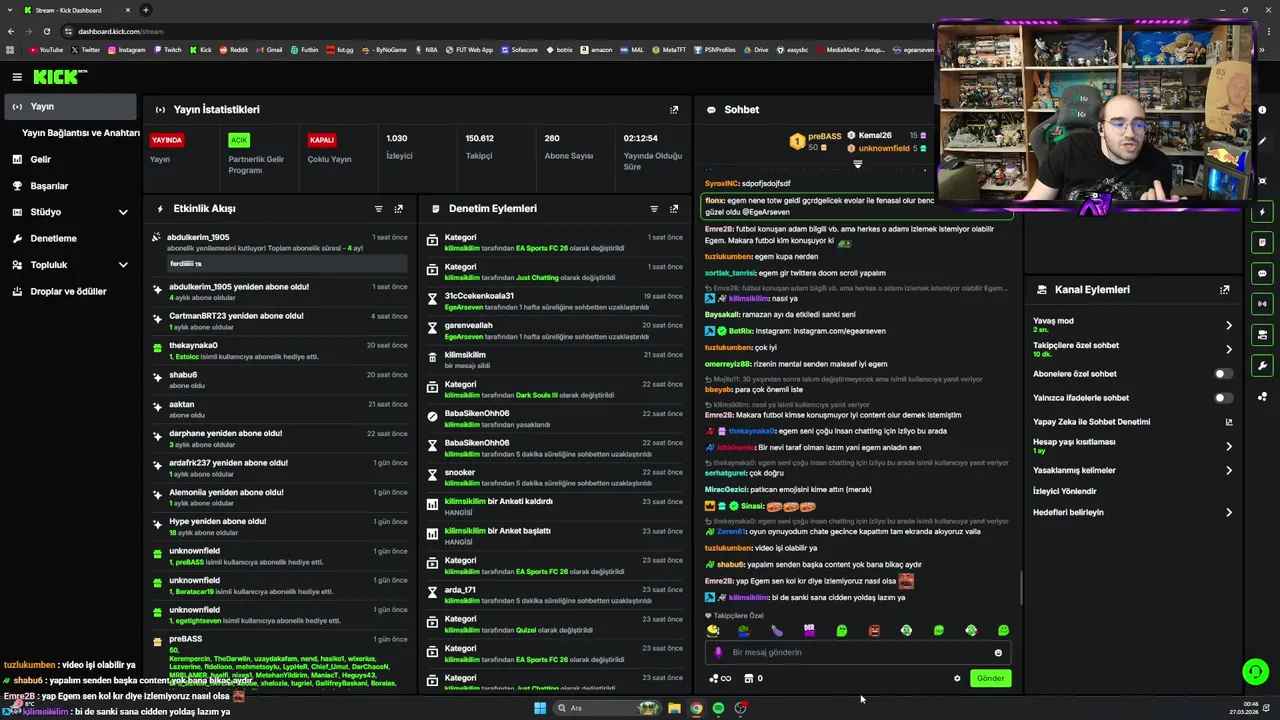Open YouTube bookmark in browser bar
1280x720 pixels.
46,49
